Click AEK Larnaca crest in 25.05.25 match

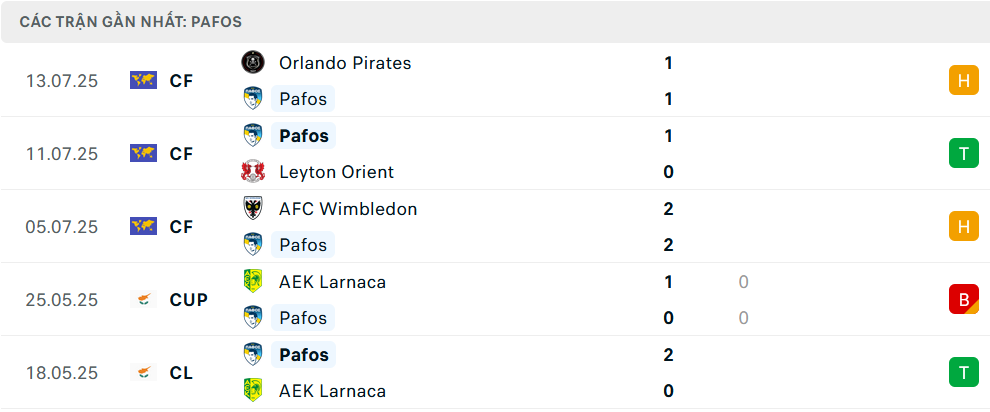253,281
